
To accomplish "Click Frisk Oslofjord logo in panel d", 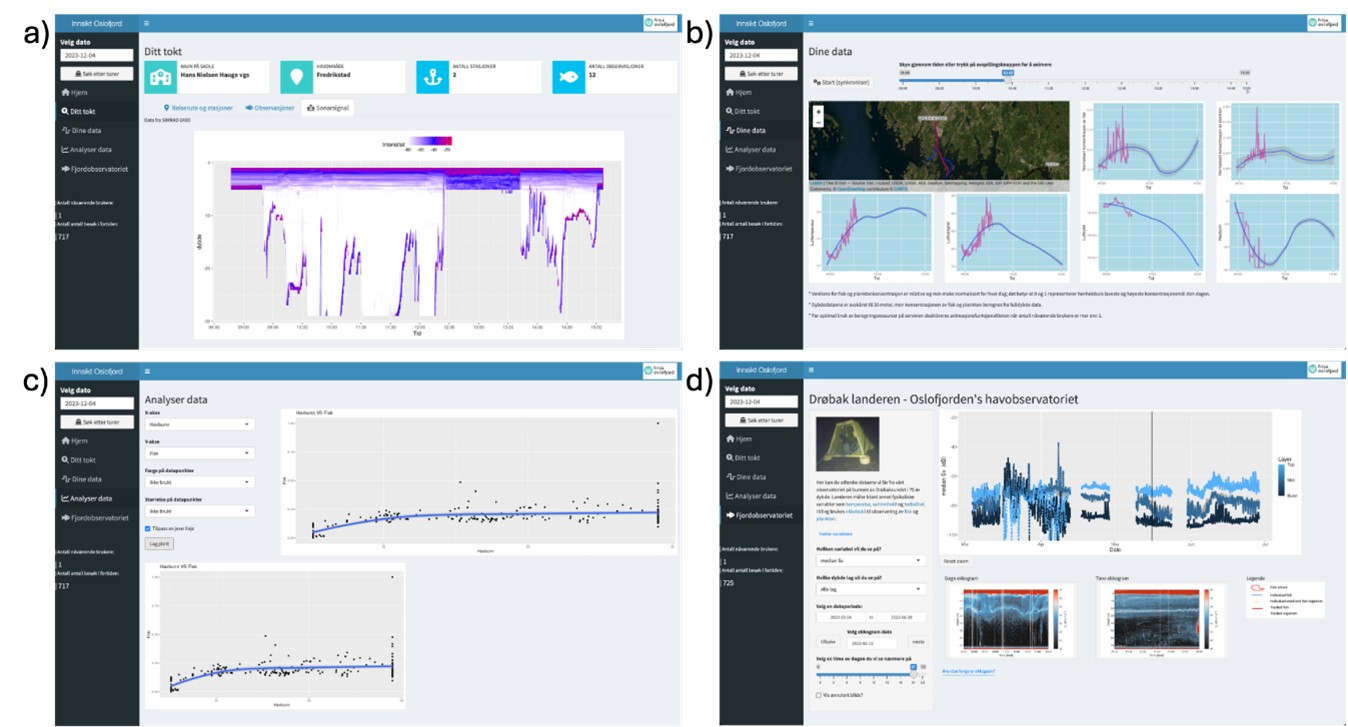I will (1323, 370).
